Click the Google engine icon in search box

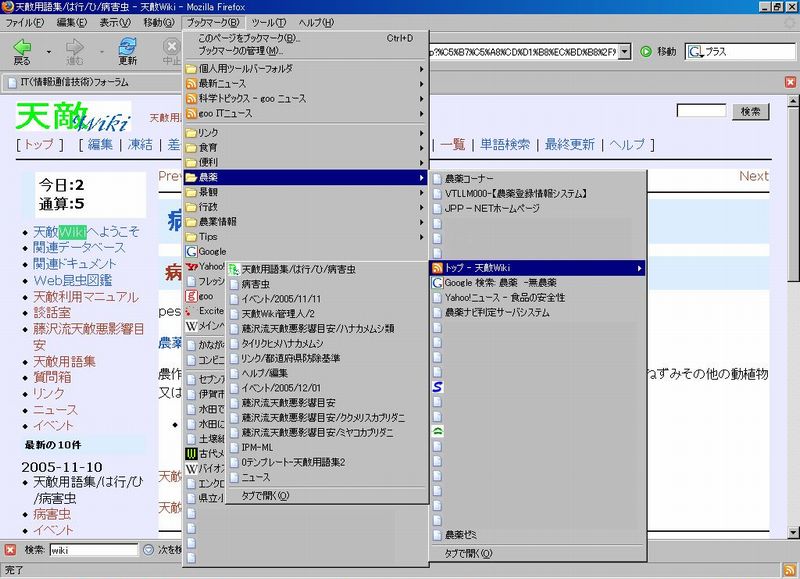(695, 51)
